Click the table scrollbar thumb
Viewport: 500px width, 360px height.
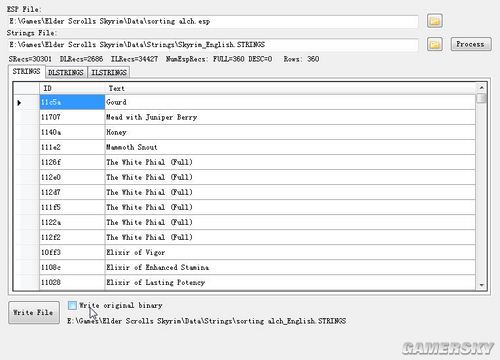pos(481,98)
